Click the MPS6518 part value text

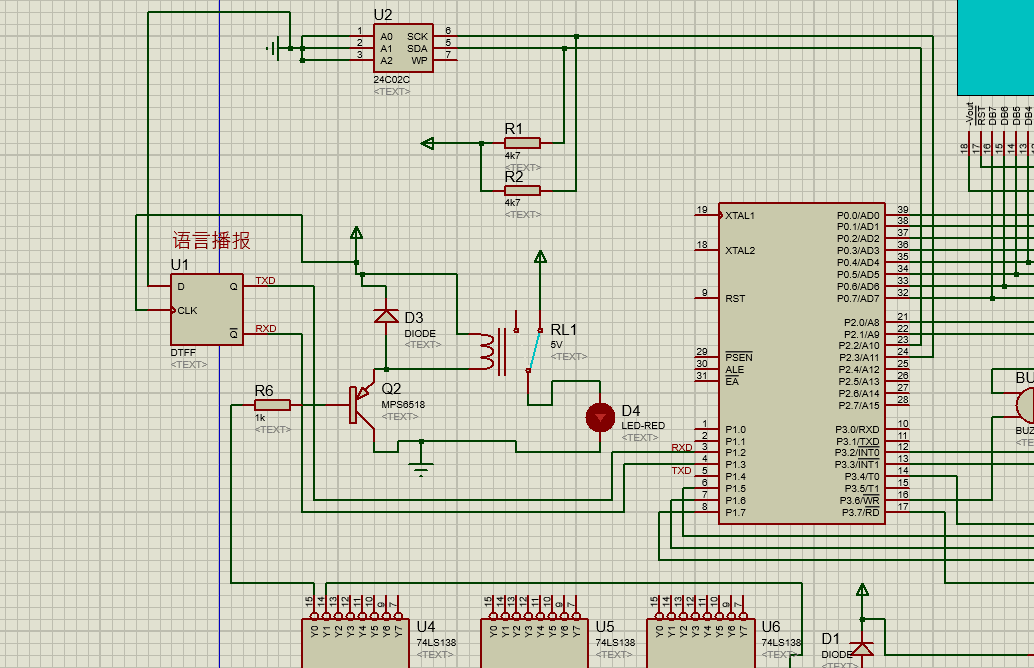coord(403,404)
